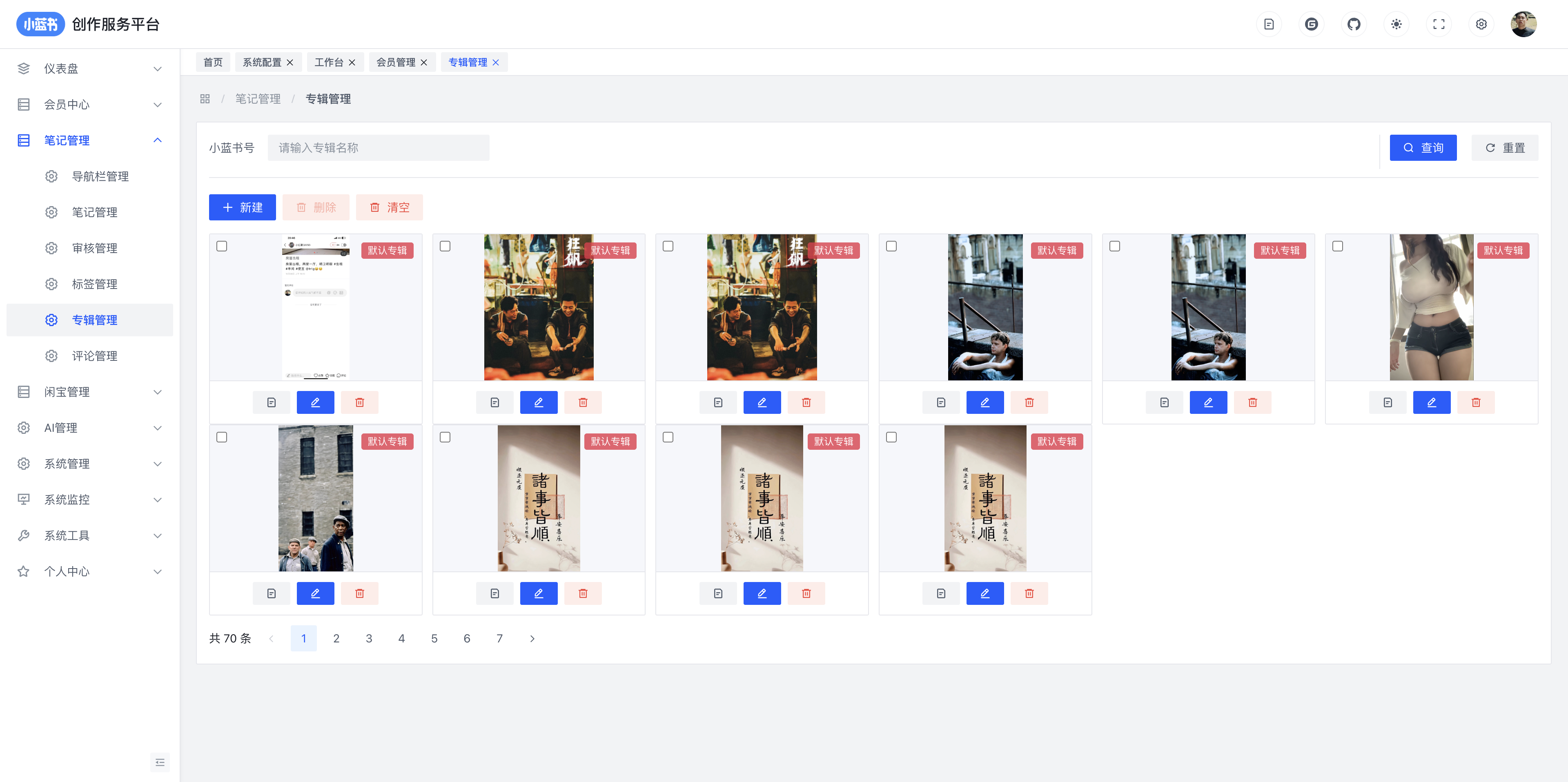Screen dimensions: 1568x782
Task: Check the first album card checkbox
Action: coord(222,246)
